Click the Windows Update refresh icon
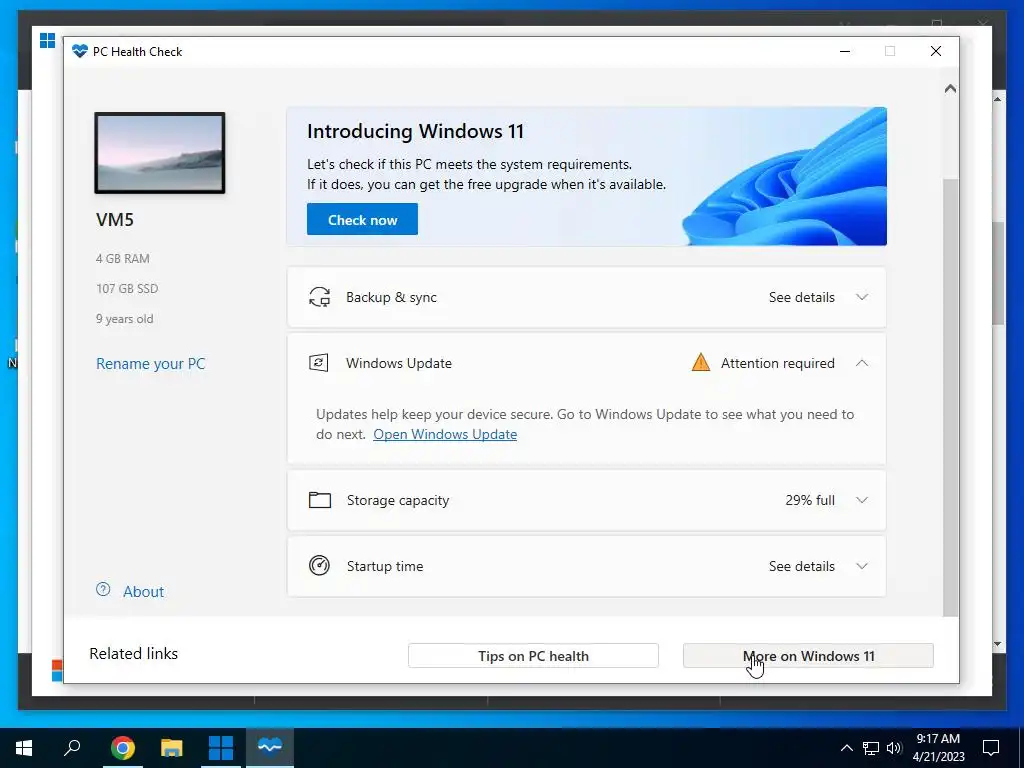The height and width of the screenshot is (768, 1024). click(319, 362)
